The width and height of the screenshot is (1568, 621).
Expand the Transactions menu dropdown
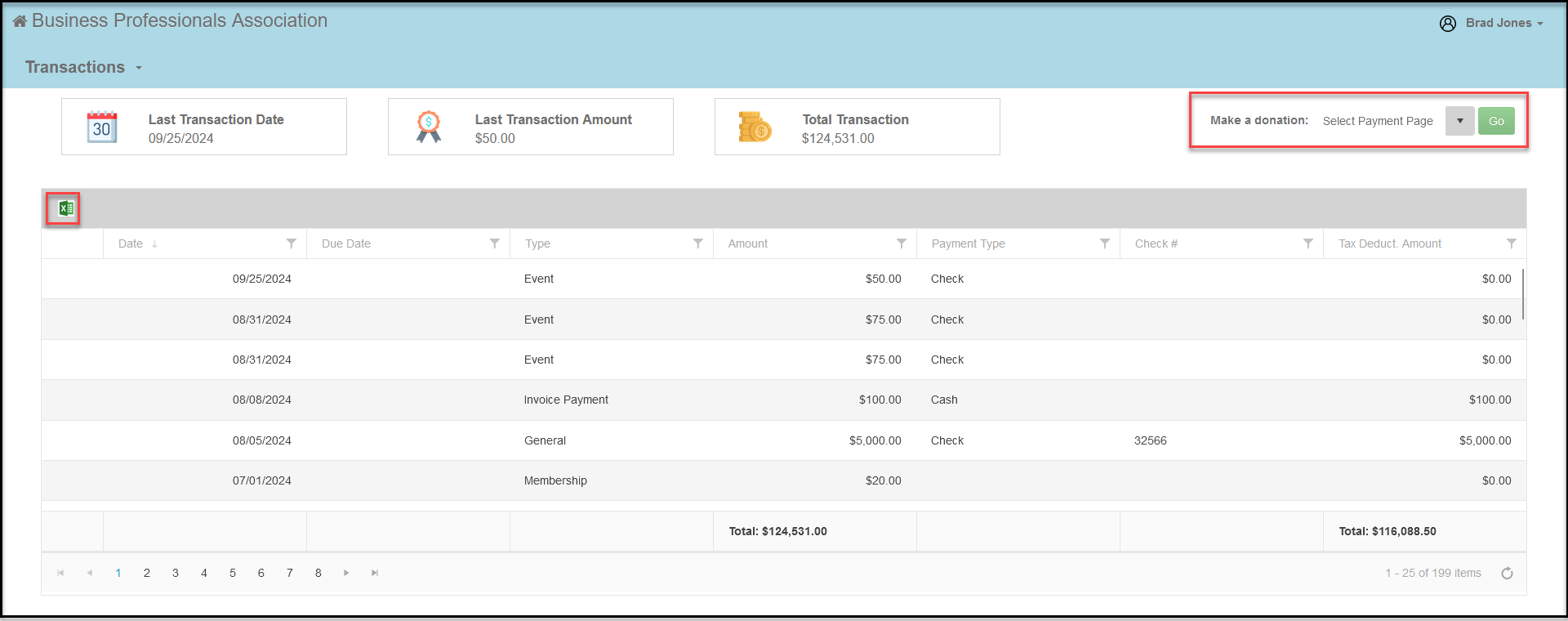(83, 67)
